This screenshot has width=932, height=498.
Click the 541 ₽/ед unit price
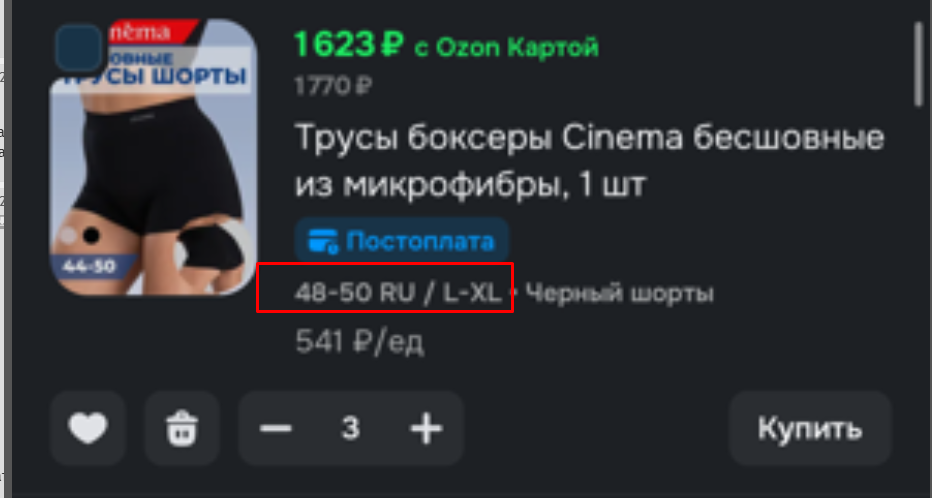click(x=360, y=342)
